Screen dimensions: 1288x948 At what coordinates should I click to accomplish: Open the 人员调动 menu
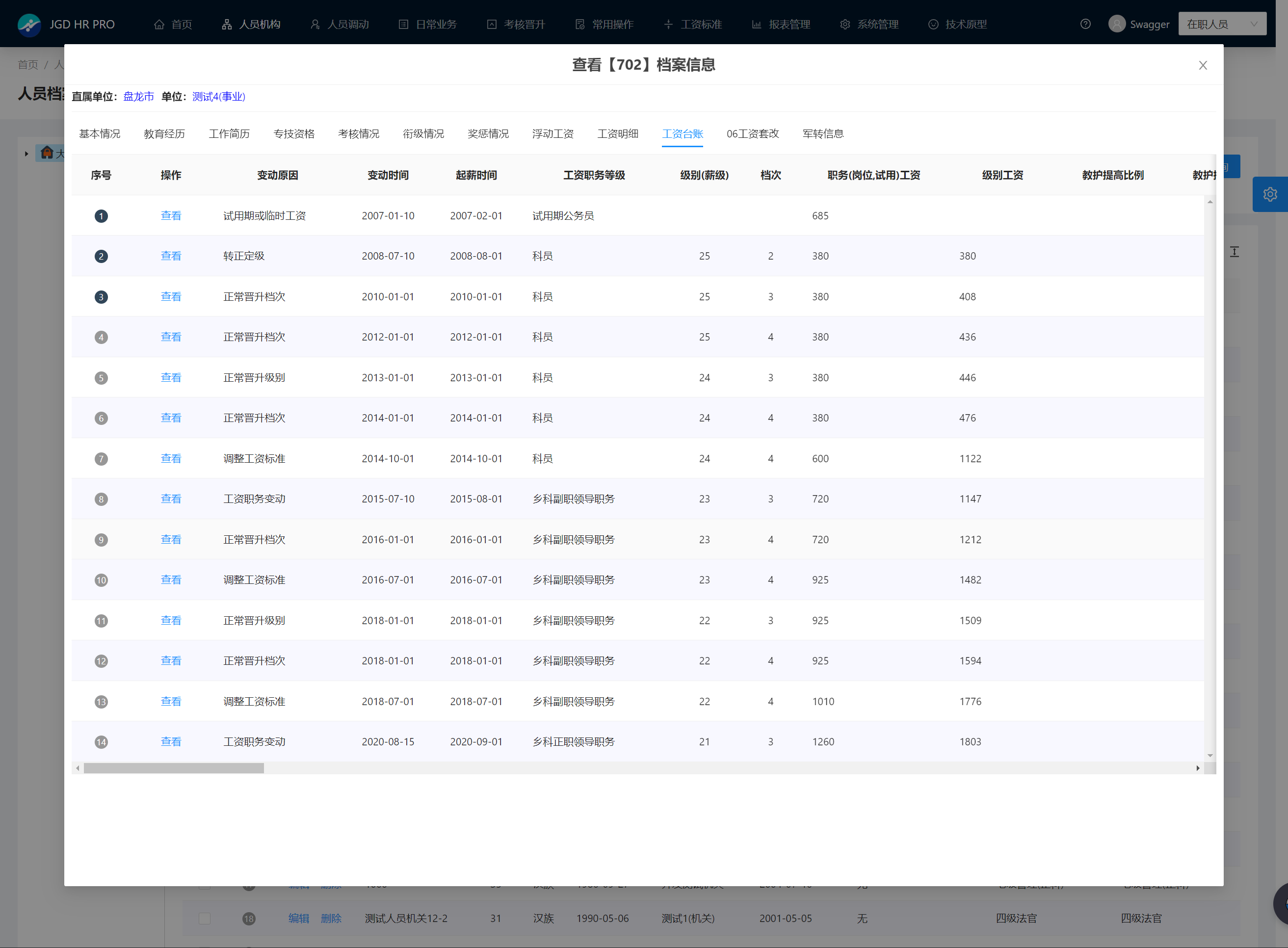pyautogui.click(x=339, y=24)
